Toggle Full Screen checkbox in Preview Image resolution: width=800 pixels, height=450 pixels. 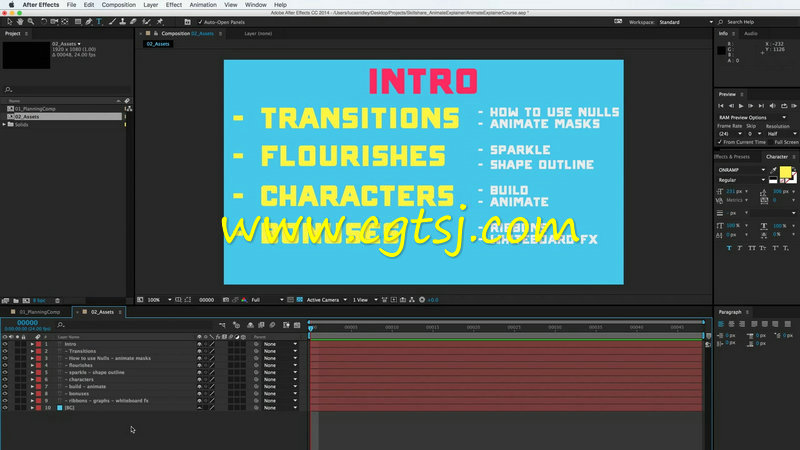771,142
